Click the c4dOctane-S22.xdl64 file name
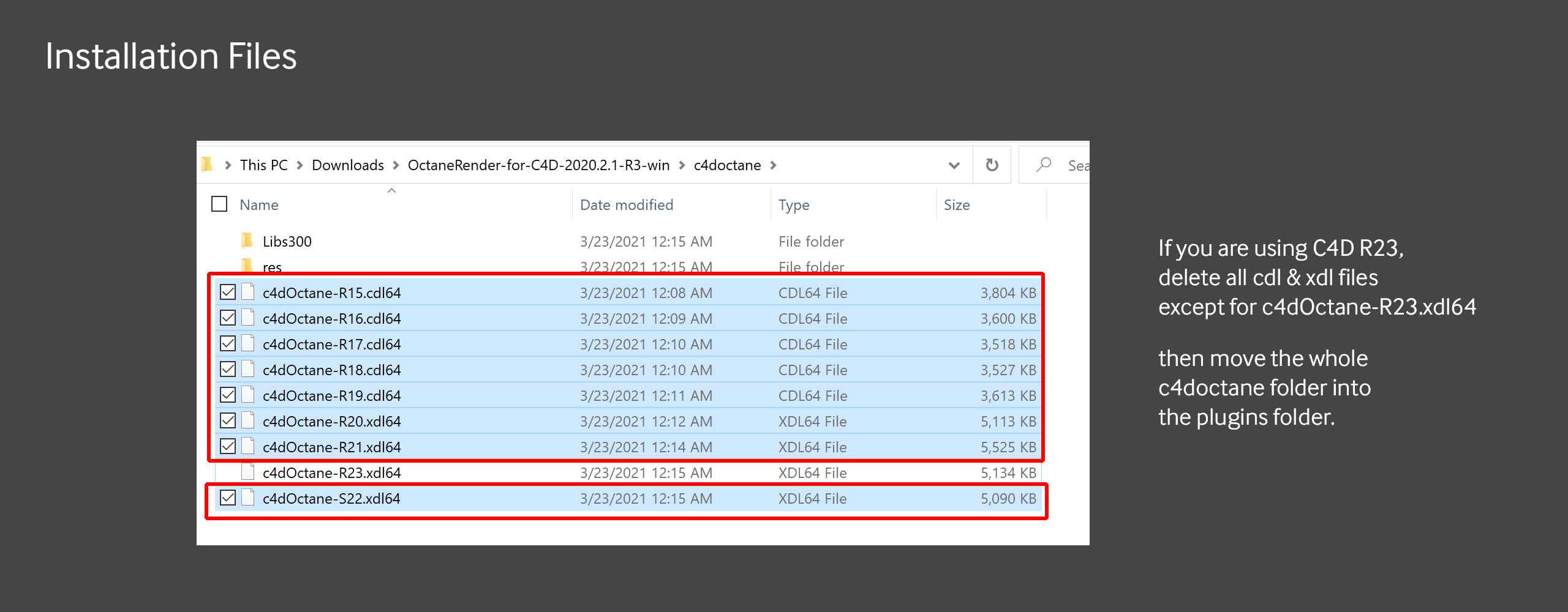The width and height of the screenshot is (1568, 612). (331, 499)
